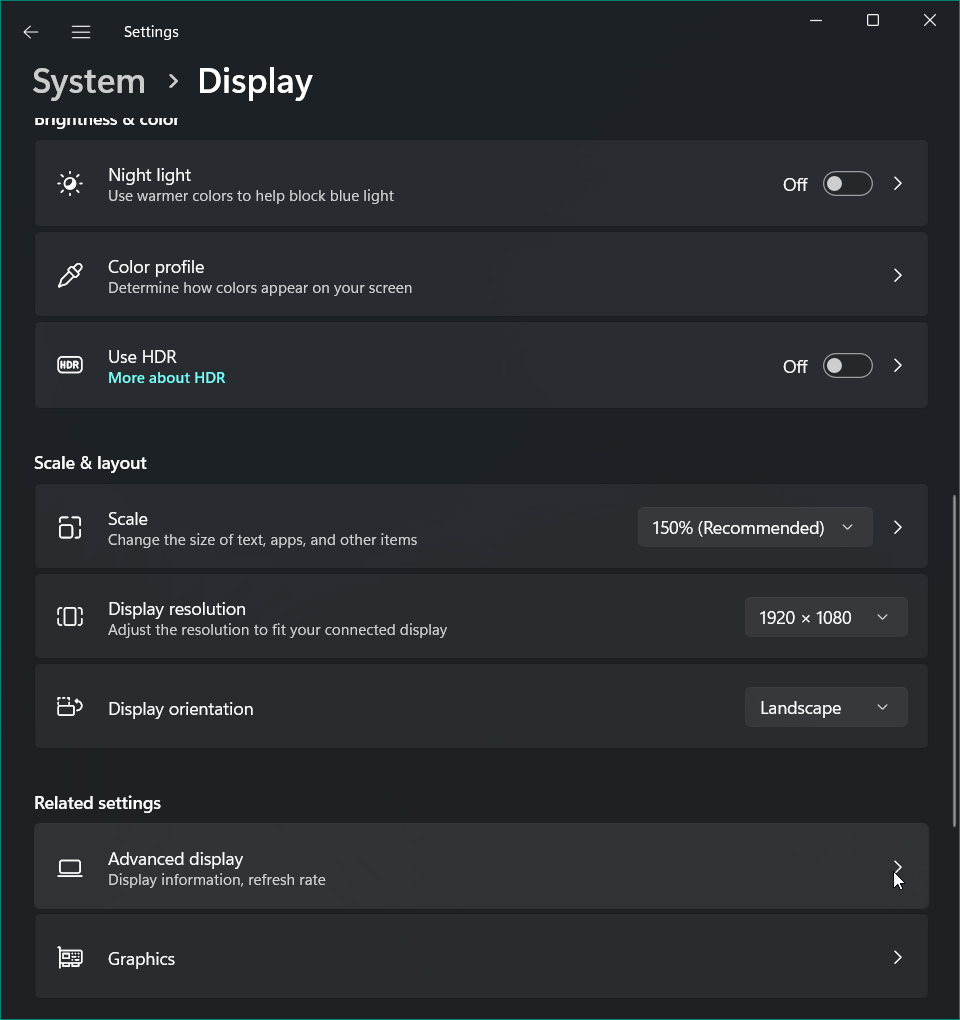Image resolution: width=960 pixels, height=1020 pixels.
Task: Open the Scale percentage dropdown
Action: pos(754,527)
